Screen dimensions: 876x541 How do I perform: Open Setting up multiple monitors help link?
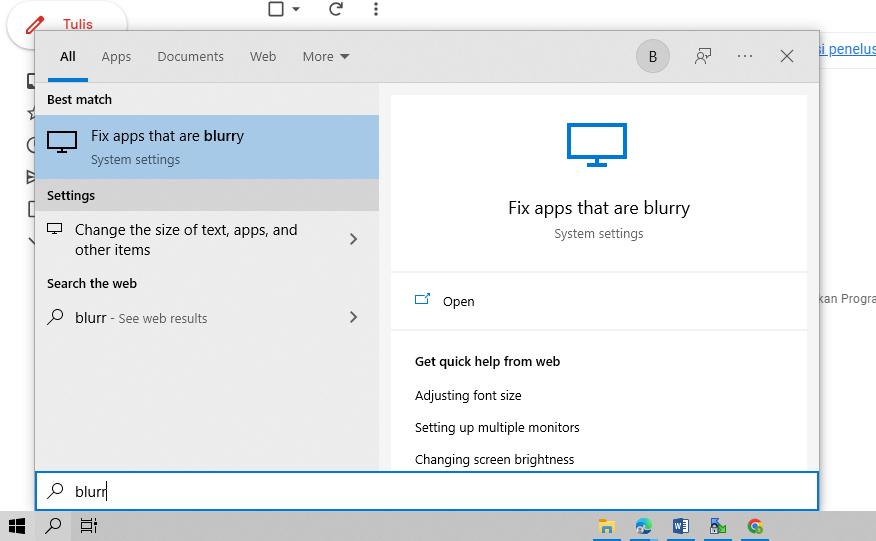pos(497,428)
